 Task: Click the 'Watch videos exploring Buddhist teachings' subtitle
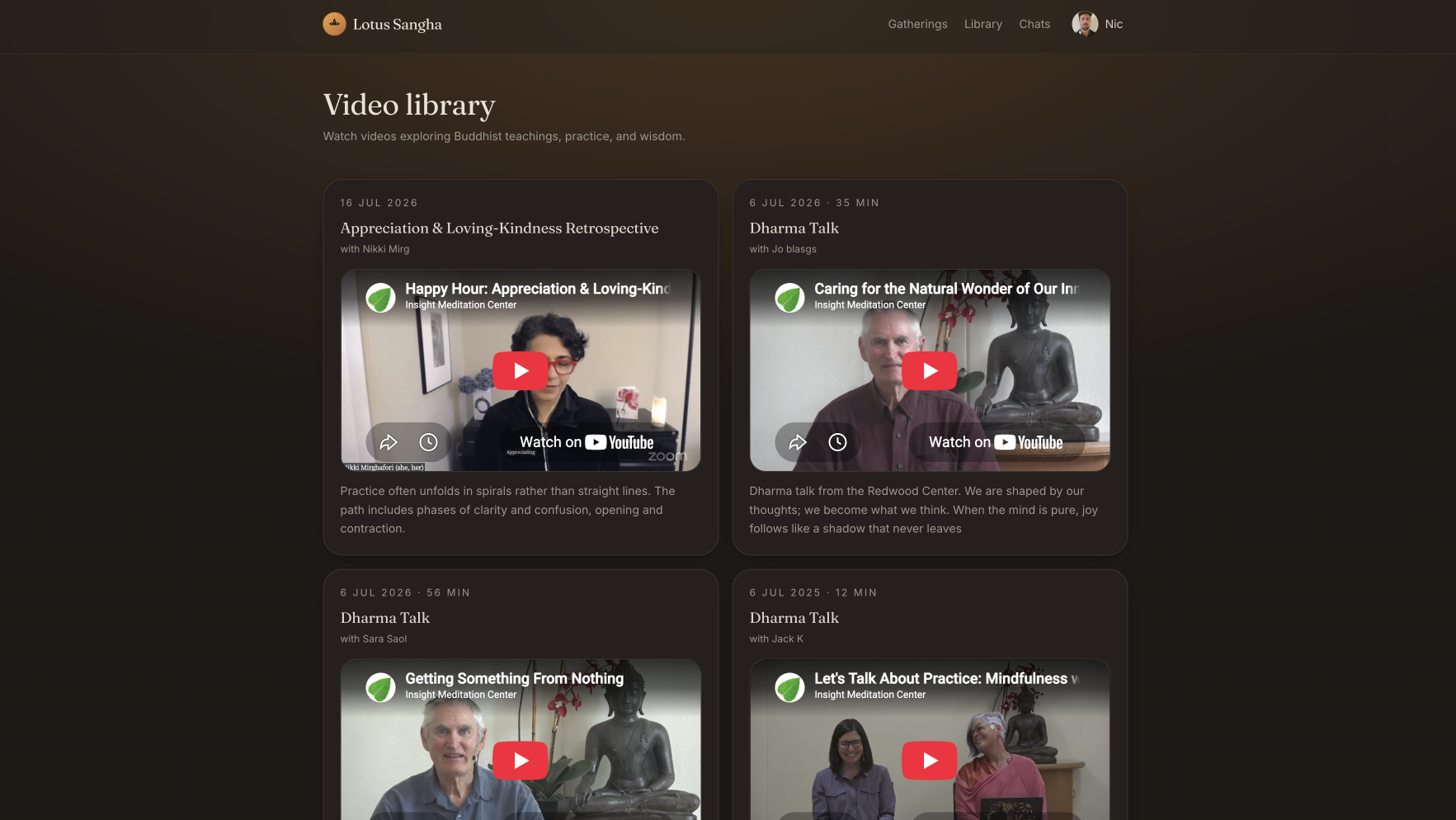pyautogui.click(x=504, y=136)
